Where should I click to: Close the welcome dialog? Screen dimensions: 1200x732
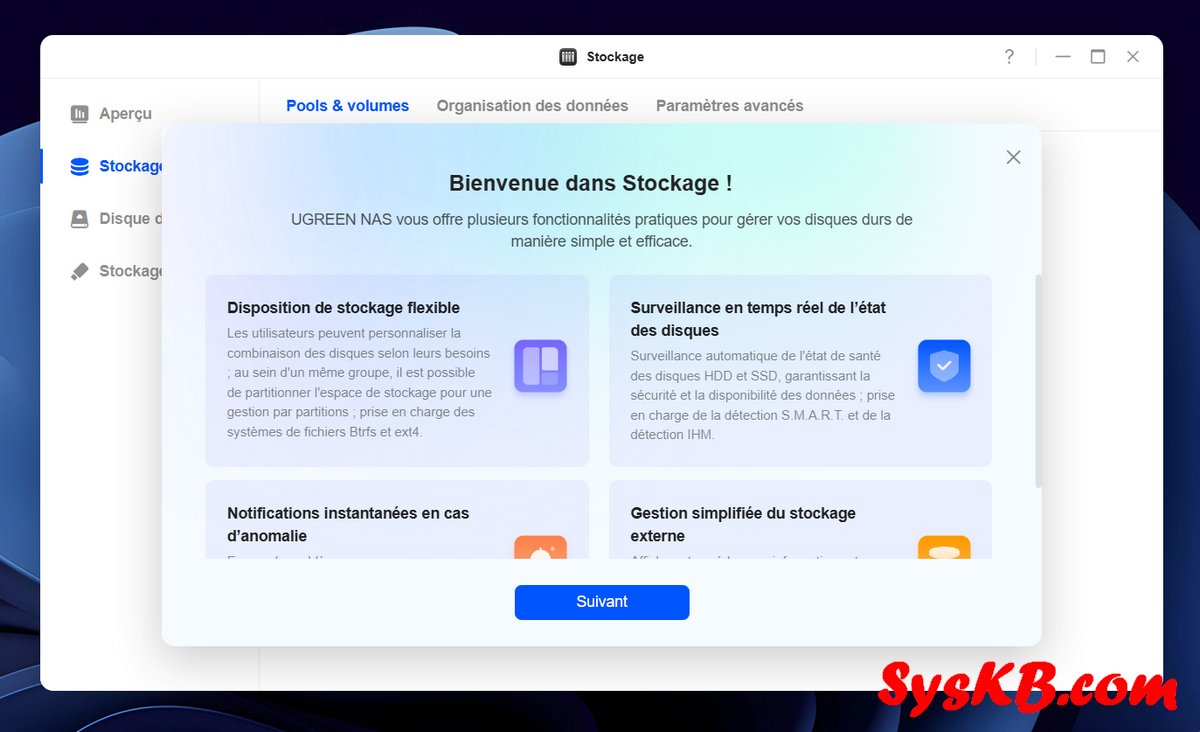coord(1013,157)
